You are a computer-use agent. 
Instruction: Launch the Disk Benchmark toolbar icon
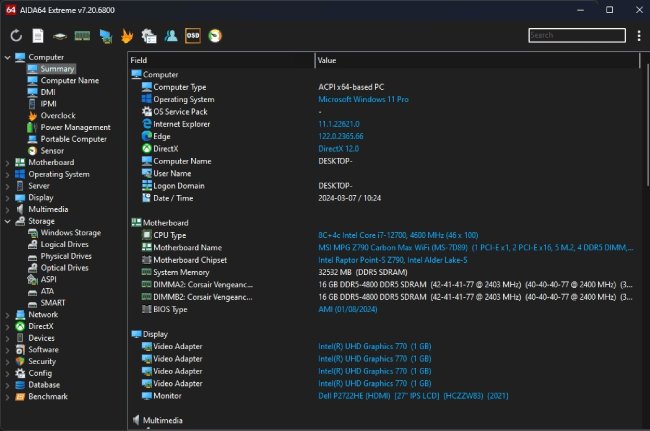pyautogui.click(x=60, y=36)
